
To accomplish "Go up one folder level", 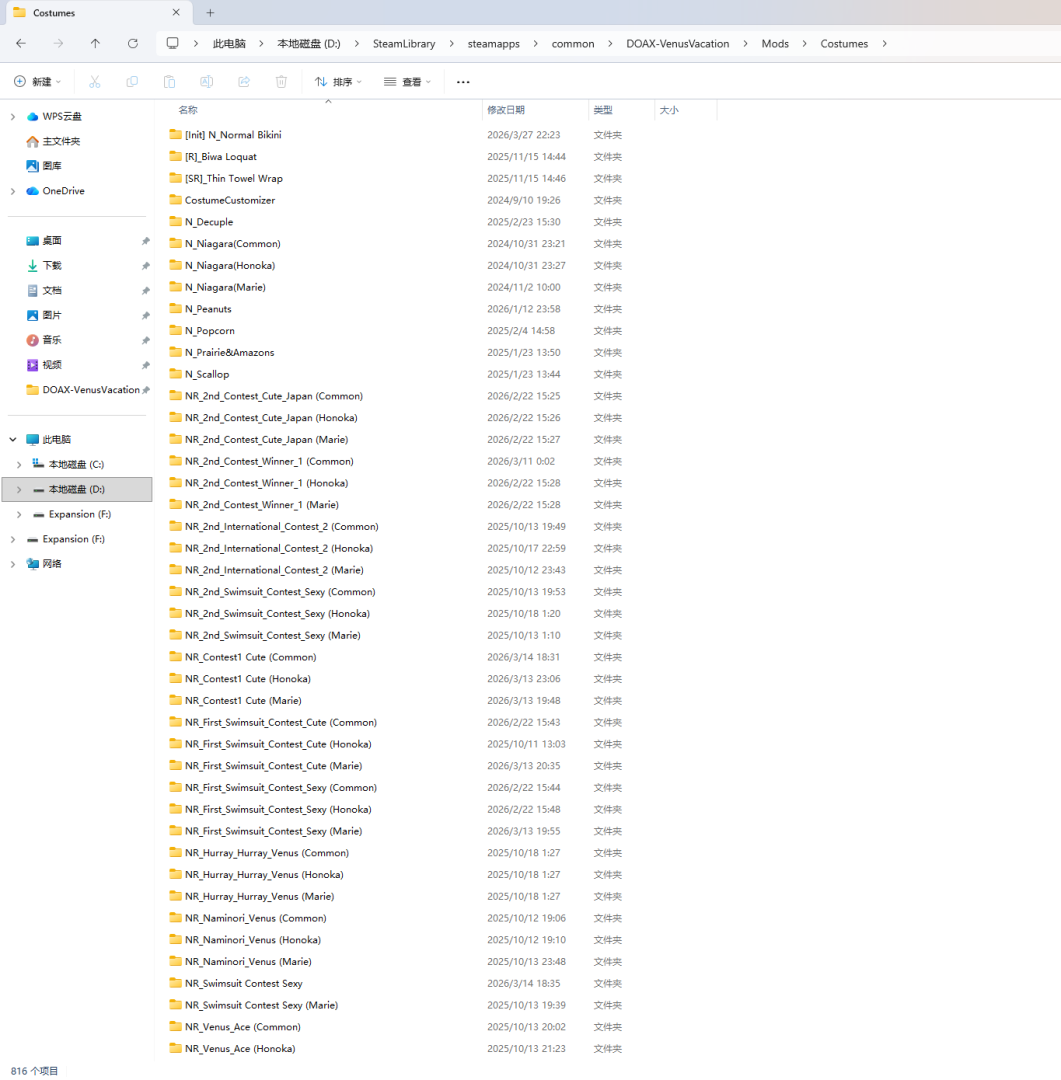I will click(x=95, y=43).
